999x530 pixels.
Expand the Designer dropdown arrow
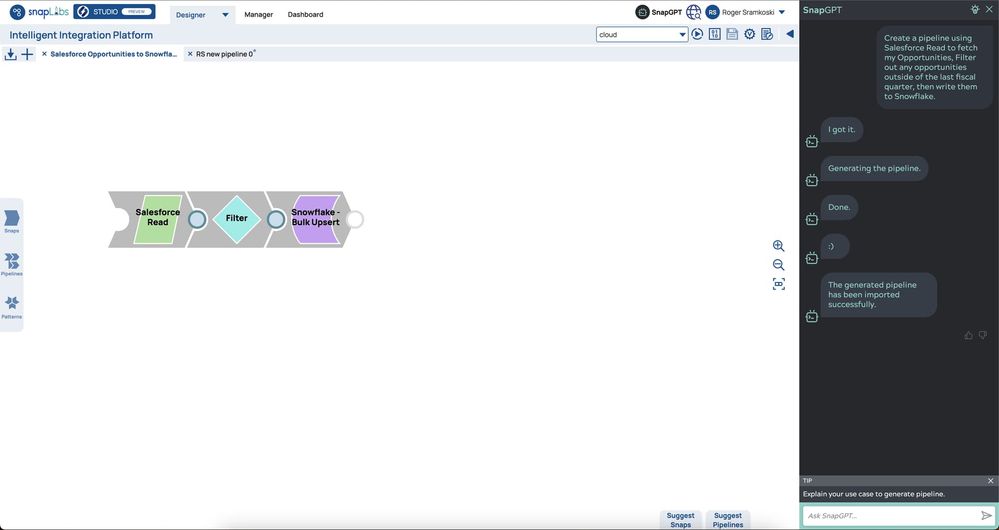click(x=225, y=15)
